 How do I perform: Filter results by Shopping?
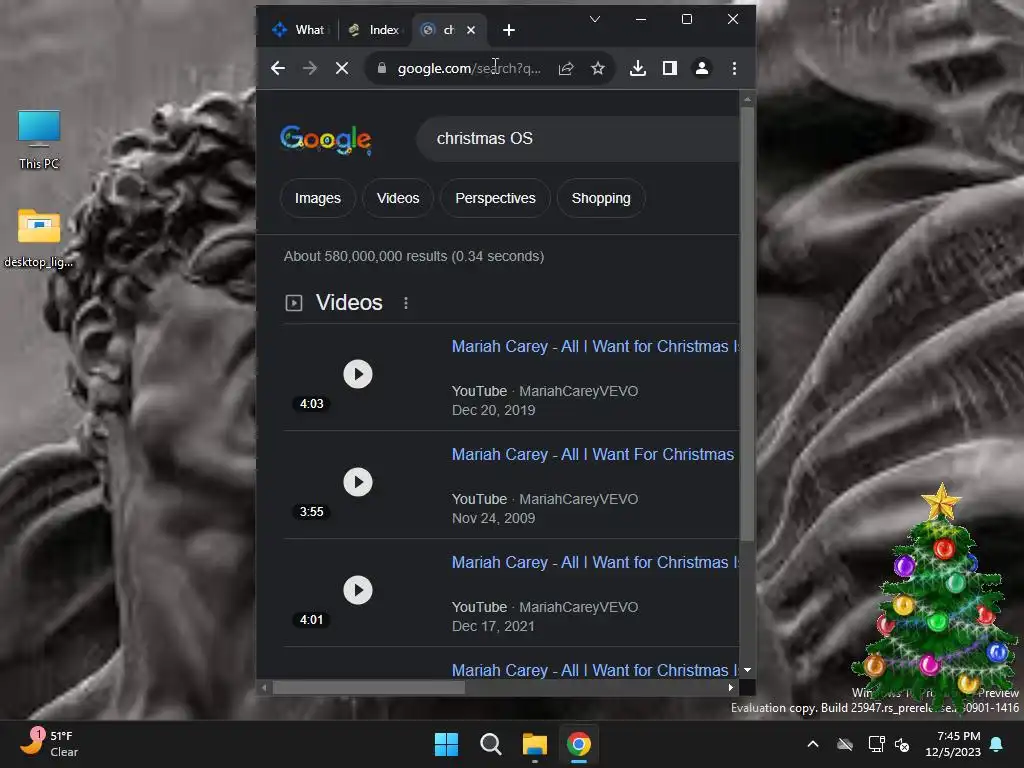click(601, 198)
